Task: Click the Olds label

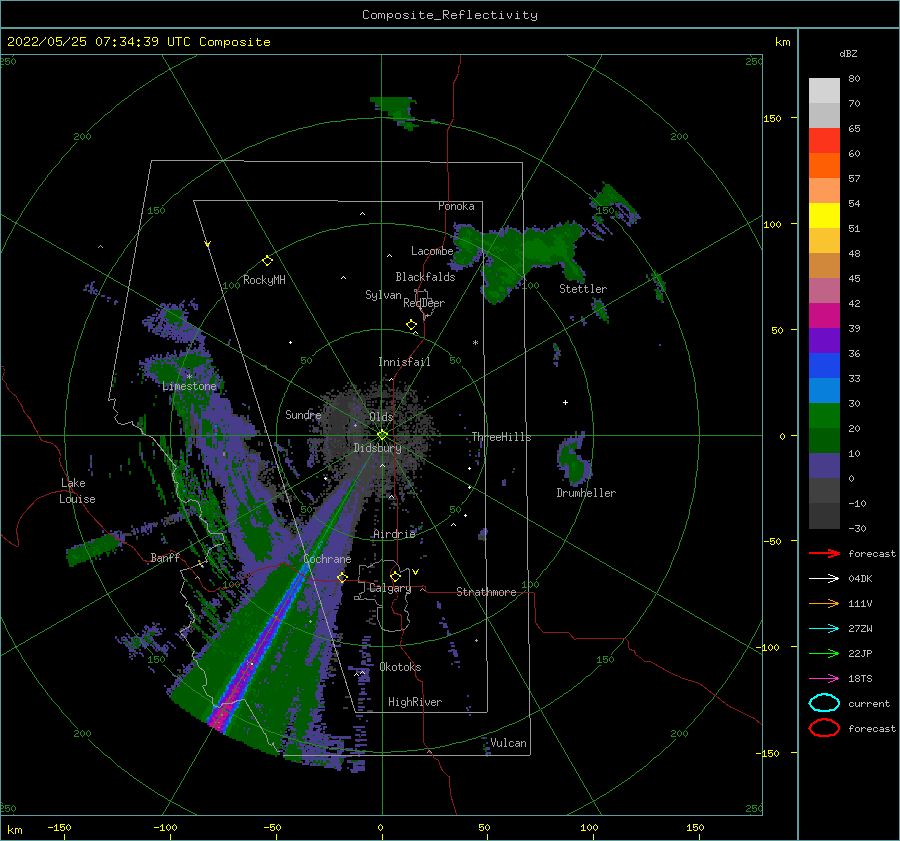Action: coord(381,417)
